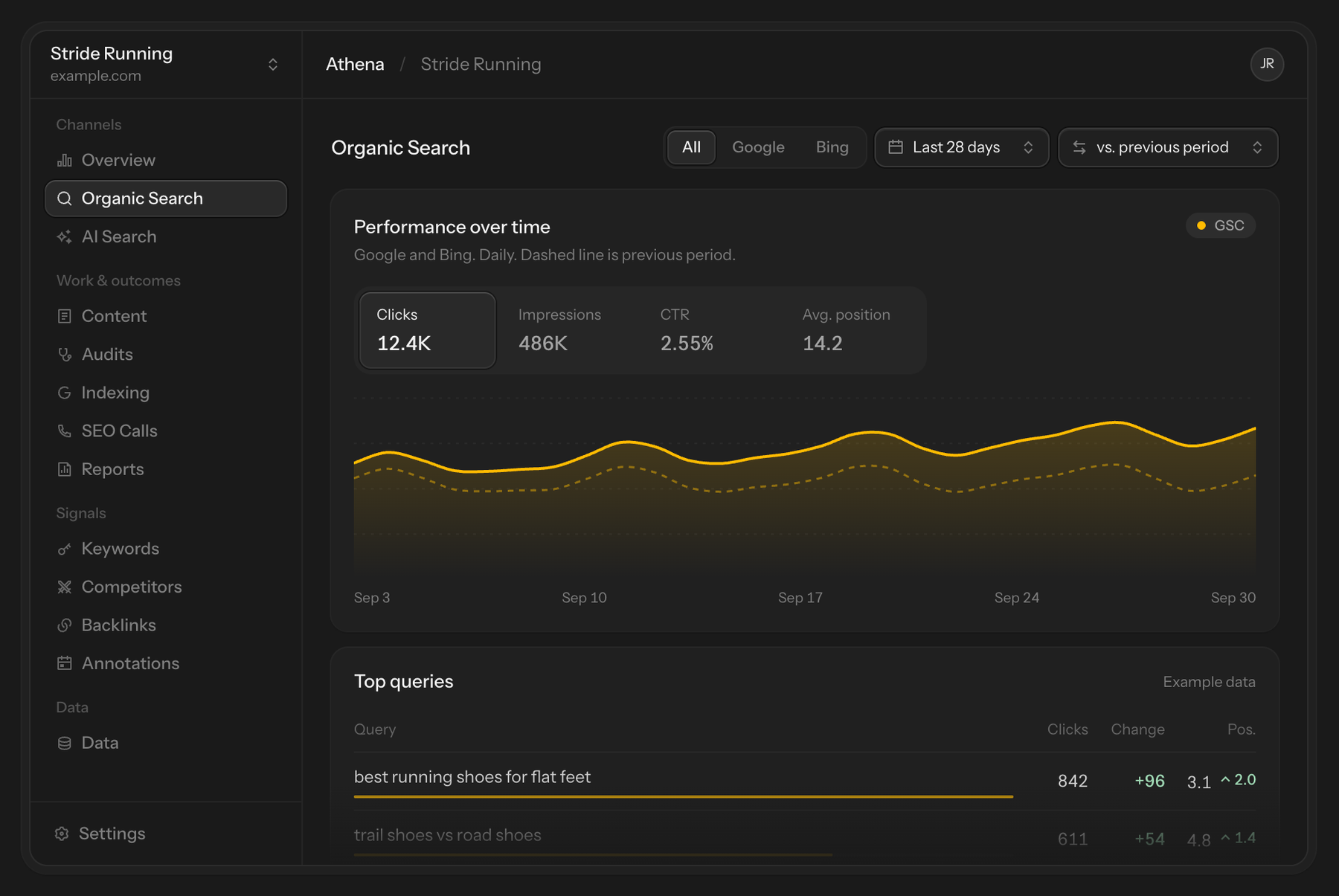1339x896 pixels.
Task: Go to AI Search in sidebar
Action: click(165, 236)
